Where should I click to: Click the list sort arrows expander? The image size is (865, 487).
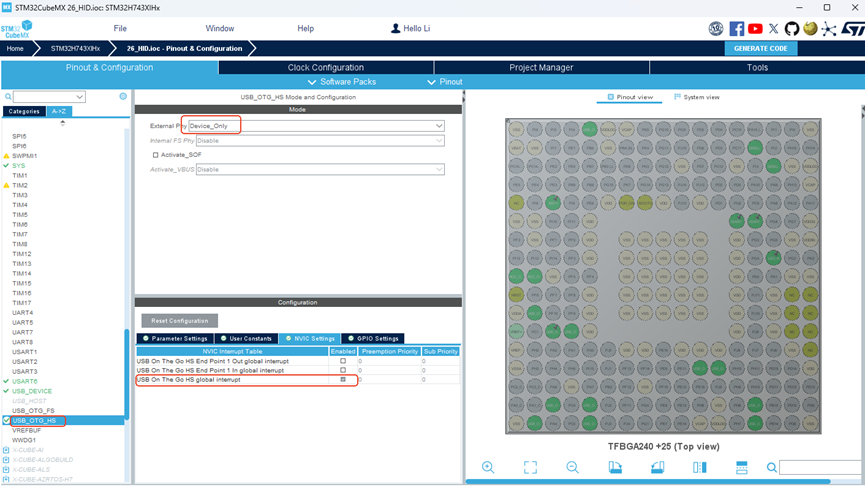pos(62,123)
